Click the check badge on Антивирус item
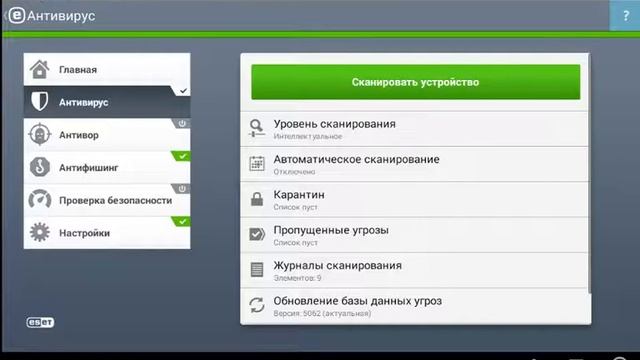 click(x=182, y=91)
